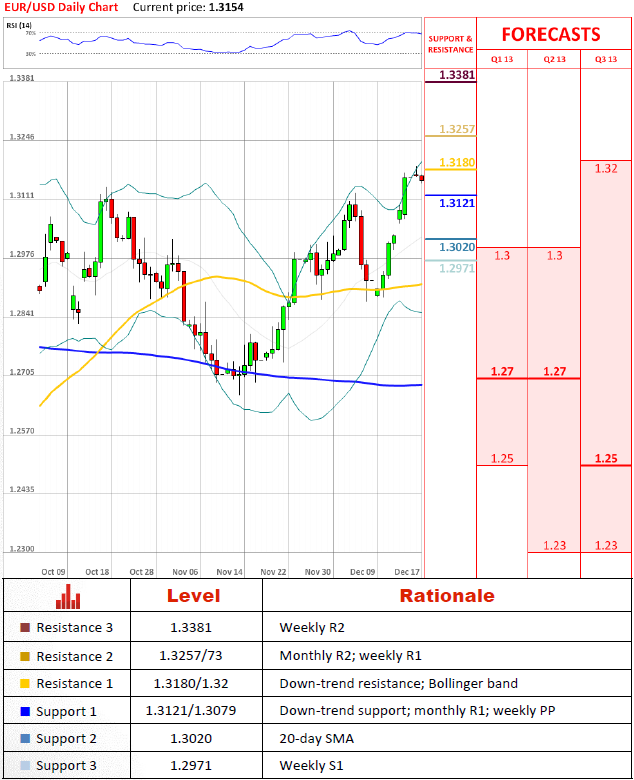Click the 'Resistance 1' row label

pos(75,684)
